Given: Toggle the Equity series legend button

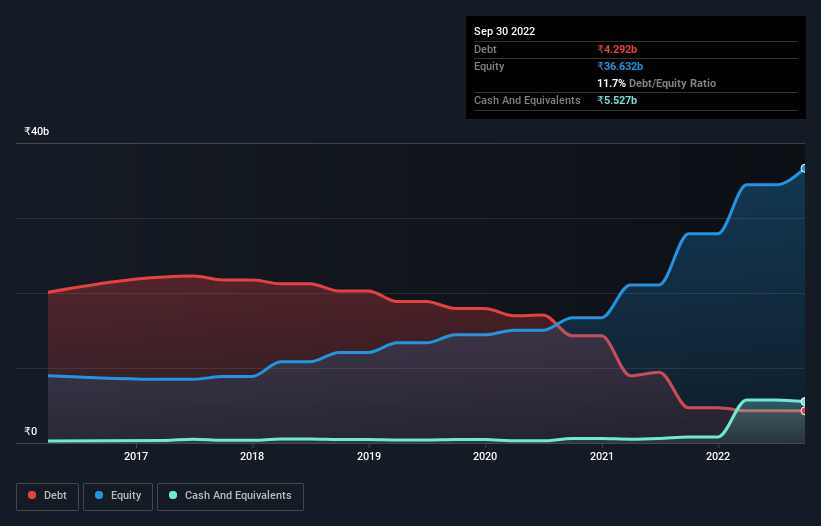Looking at the screenshot, I should pyautogui.click(x=118, y=496).
